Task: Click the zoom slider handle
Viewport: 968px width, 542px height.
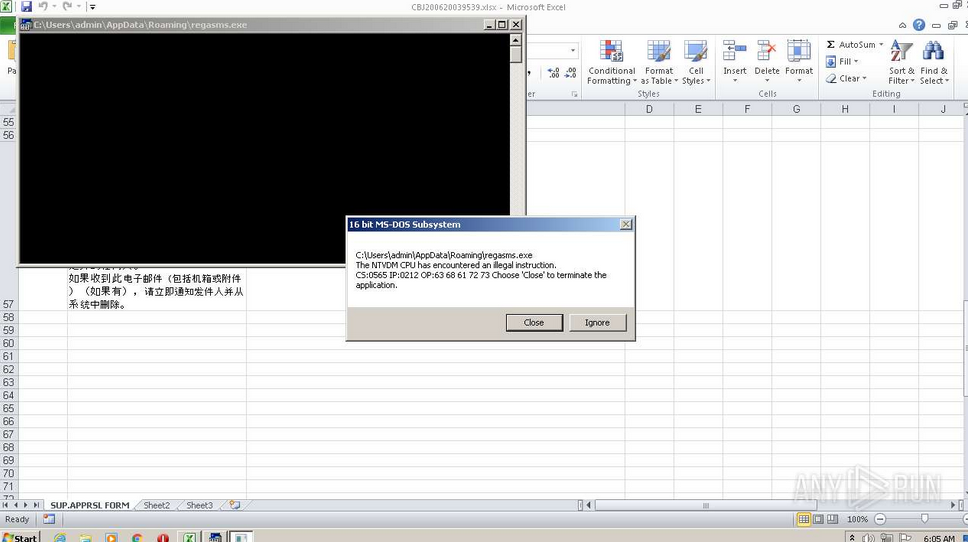Action: coord(924,519)
